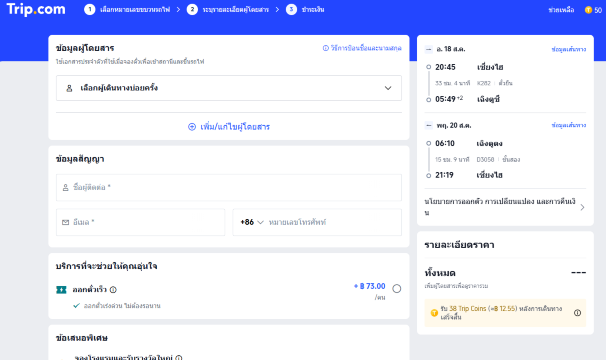This screenshot has width=606, height=360.
Task: Click the ฿ 73.00 price text
Action: (369, 286)
